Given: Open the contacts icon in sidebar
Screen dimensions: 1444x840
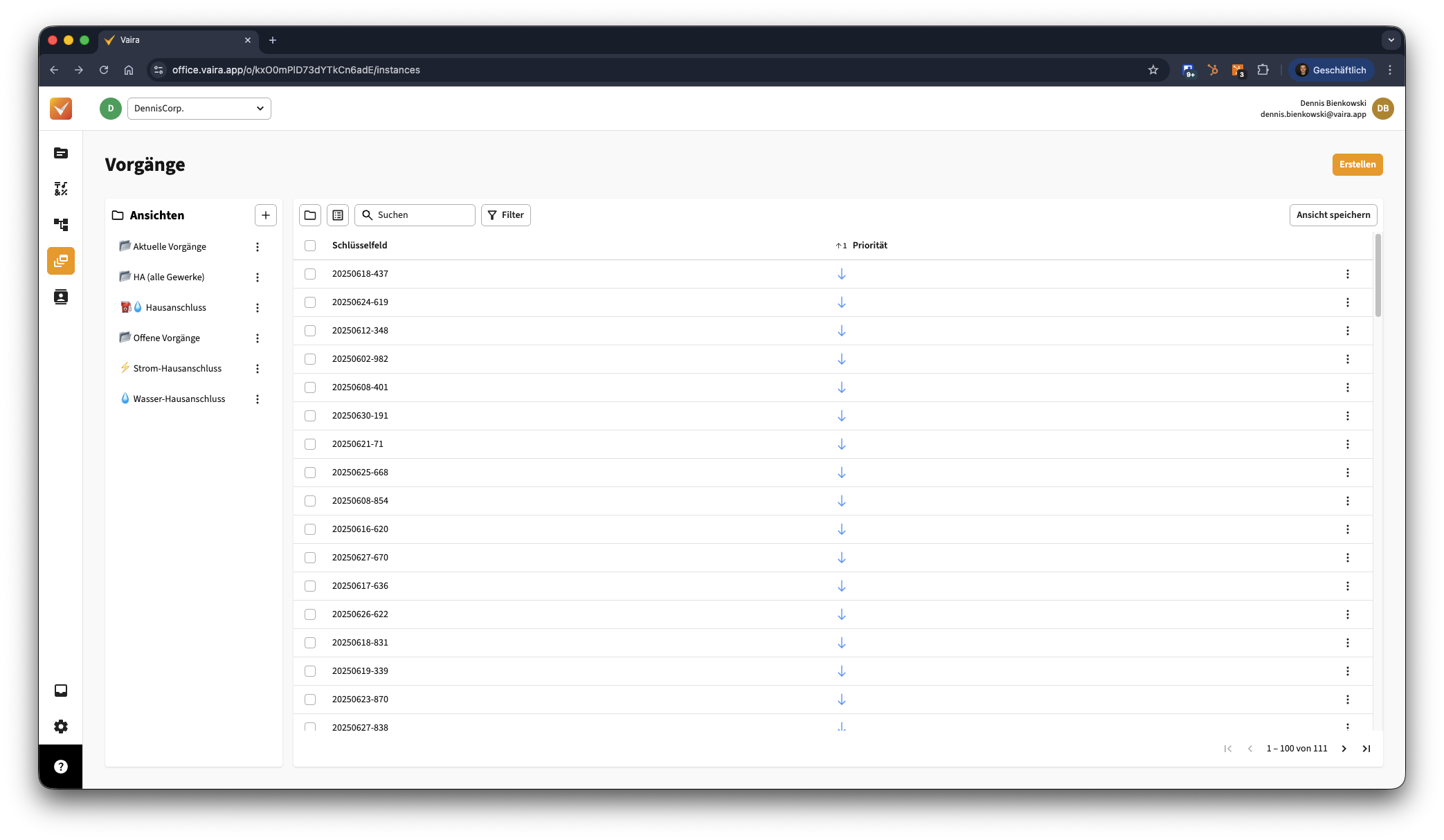Looking at the screenshot, I should (61, 297).
